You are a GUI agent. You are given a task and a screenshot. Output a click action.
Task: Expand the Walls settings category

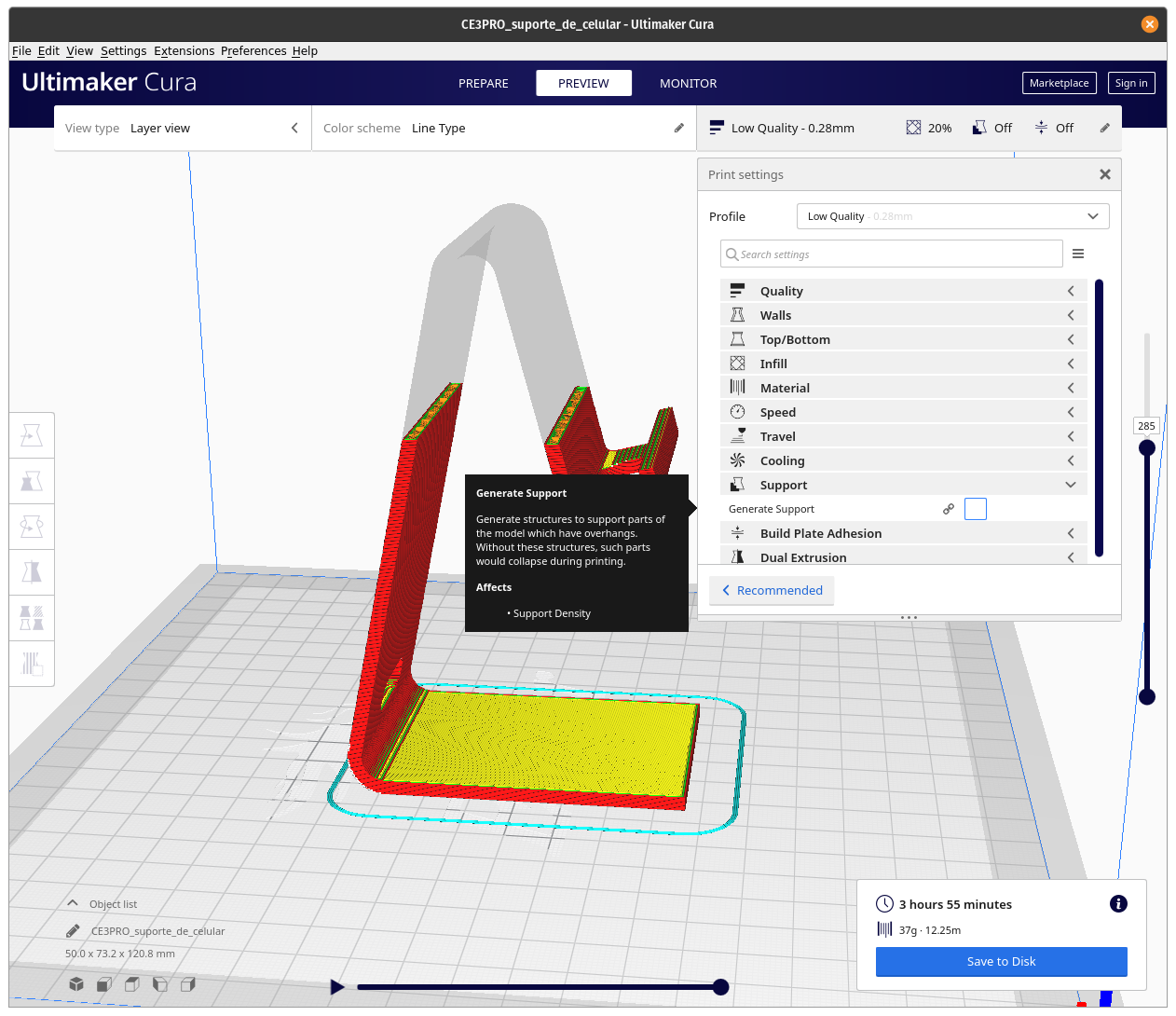tap(903, 315)
